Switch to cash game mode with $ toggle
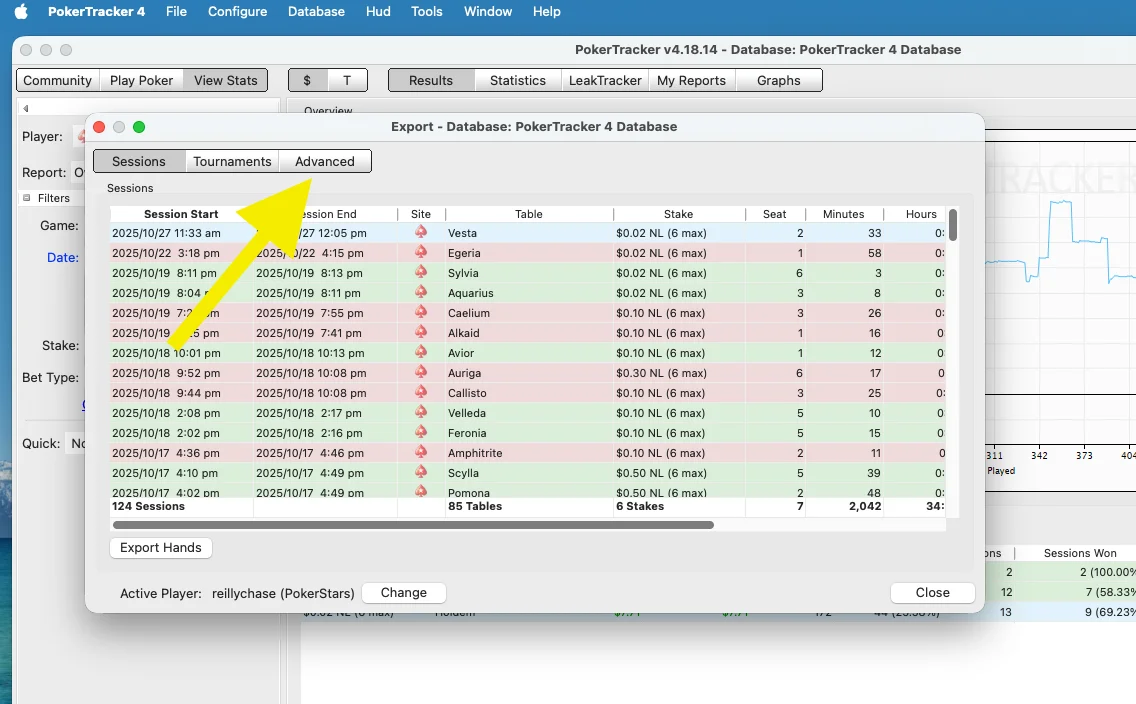The image size is (1136, 704). [307, 80]
